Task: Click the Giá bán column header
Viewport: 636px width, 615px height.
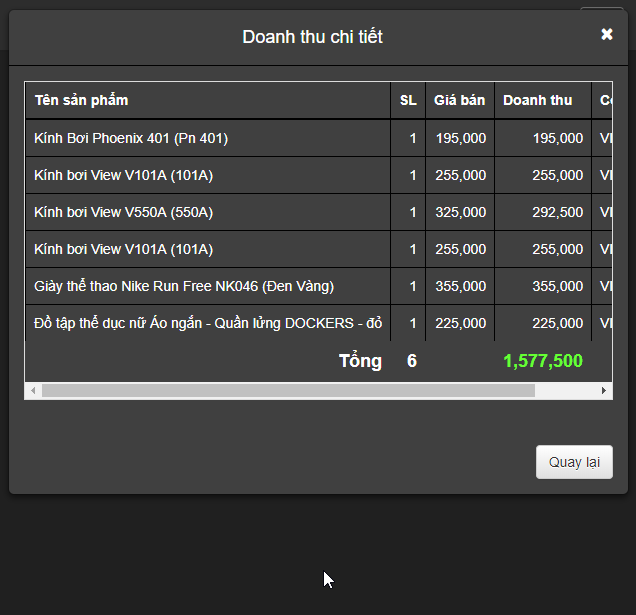Action: point(459,100)
